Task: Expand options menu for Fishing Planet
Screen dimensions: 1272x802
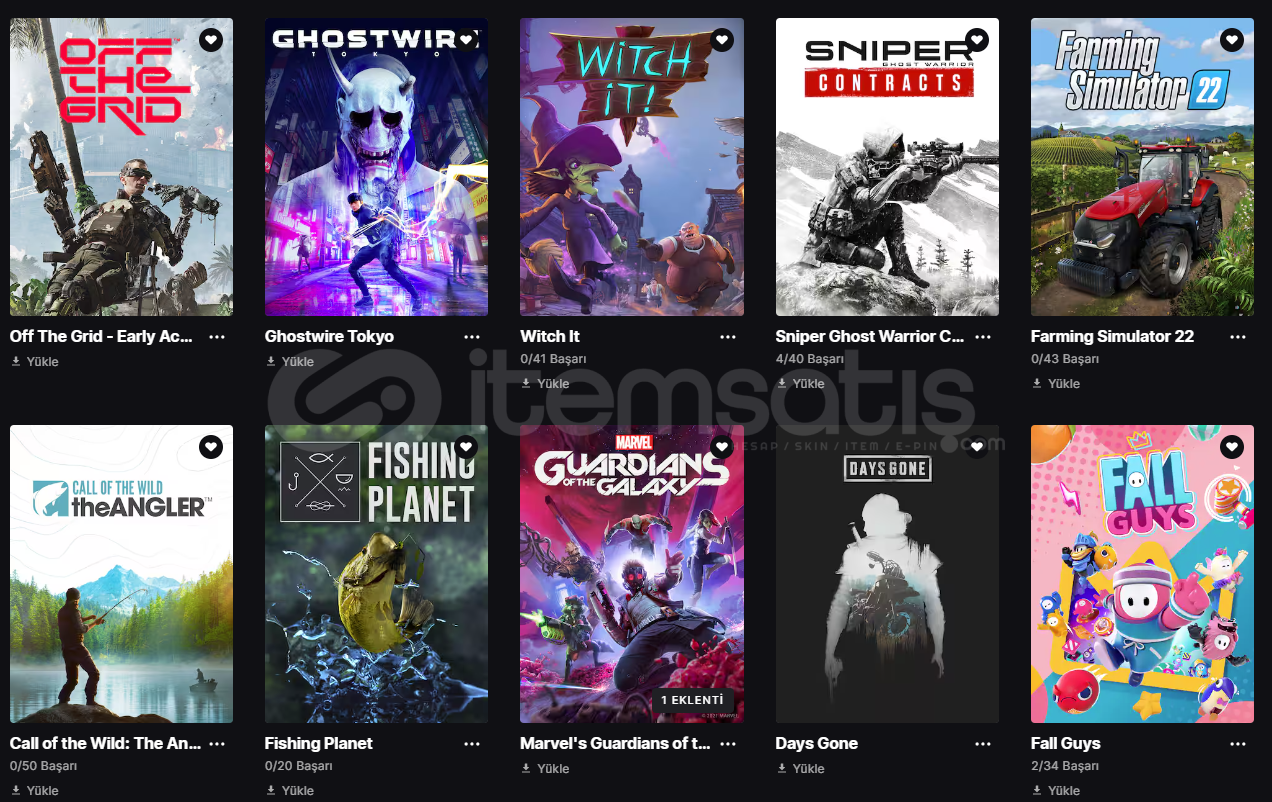Action: (x=472, y=744)
